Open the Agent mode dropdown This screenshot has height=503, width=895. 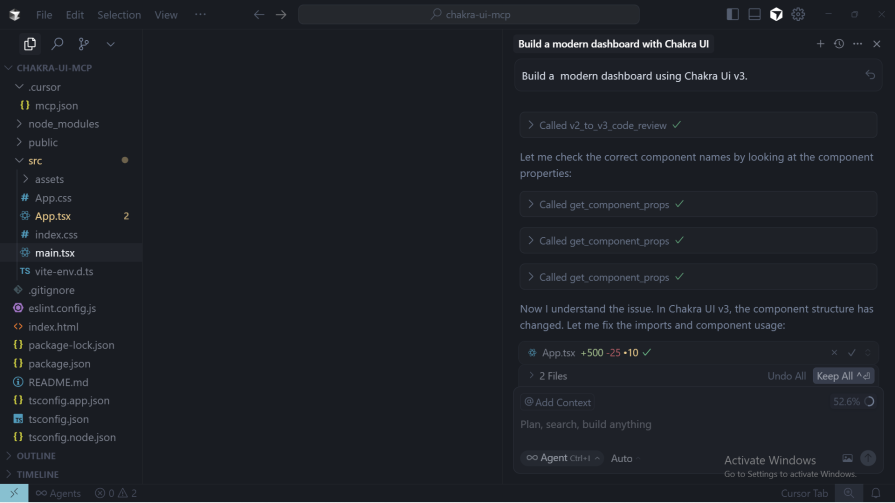[x=563, y=458]
